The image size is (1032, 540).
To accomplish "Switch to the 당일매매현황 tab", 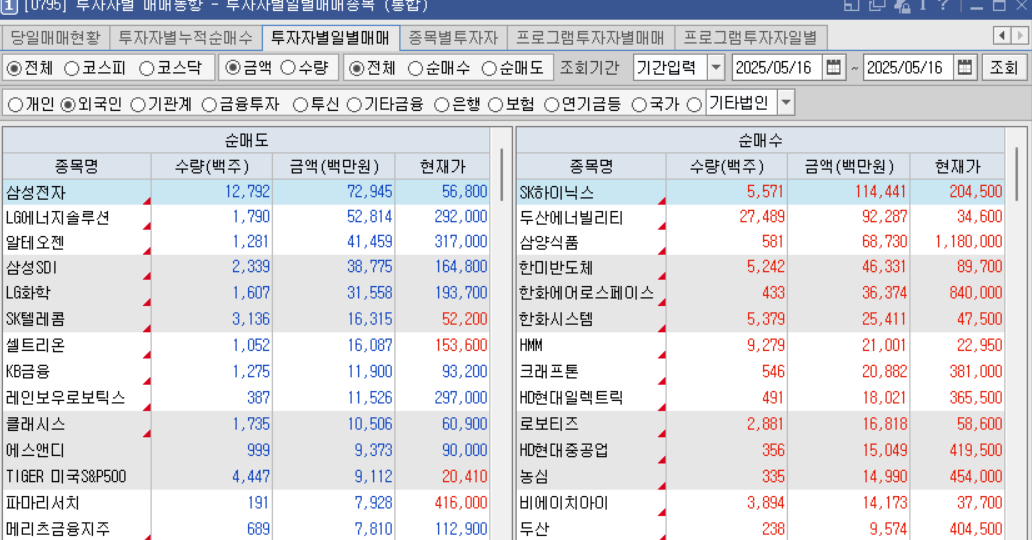I will (55, 38).
